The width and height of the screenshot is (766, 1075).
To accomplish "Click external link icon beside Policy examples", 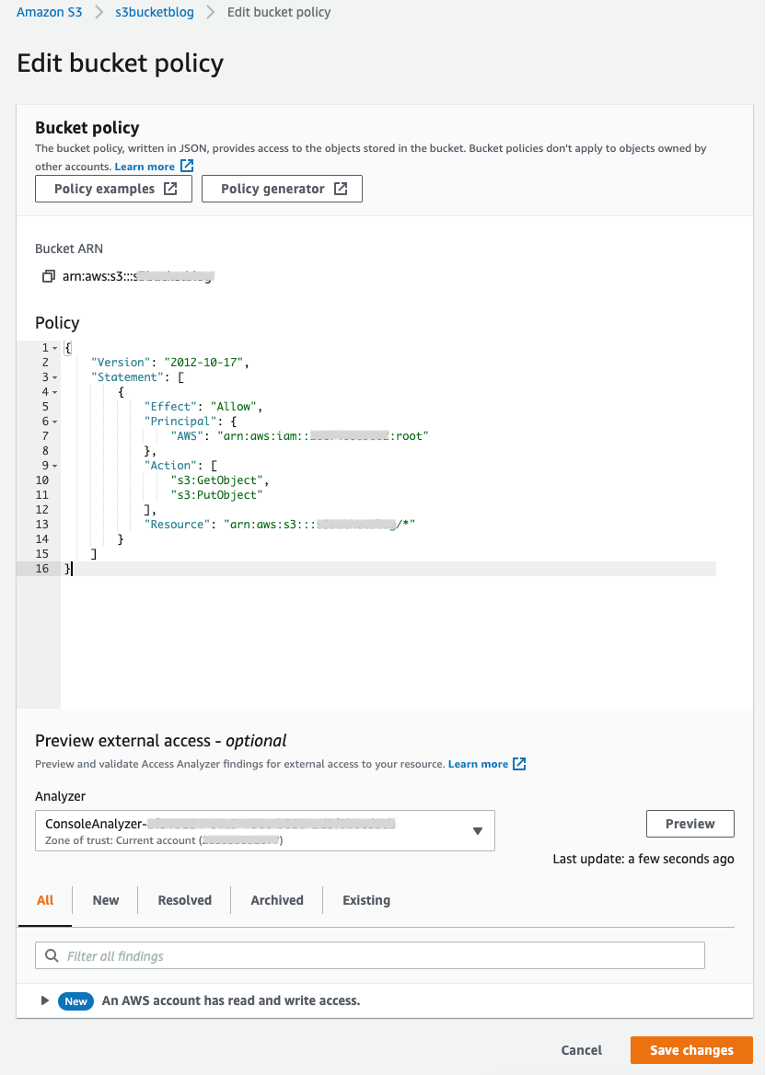I will pos(170,189).
